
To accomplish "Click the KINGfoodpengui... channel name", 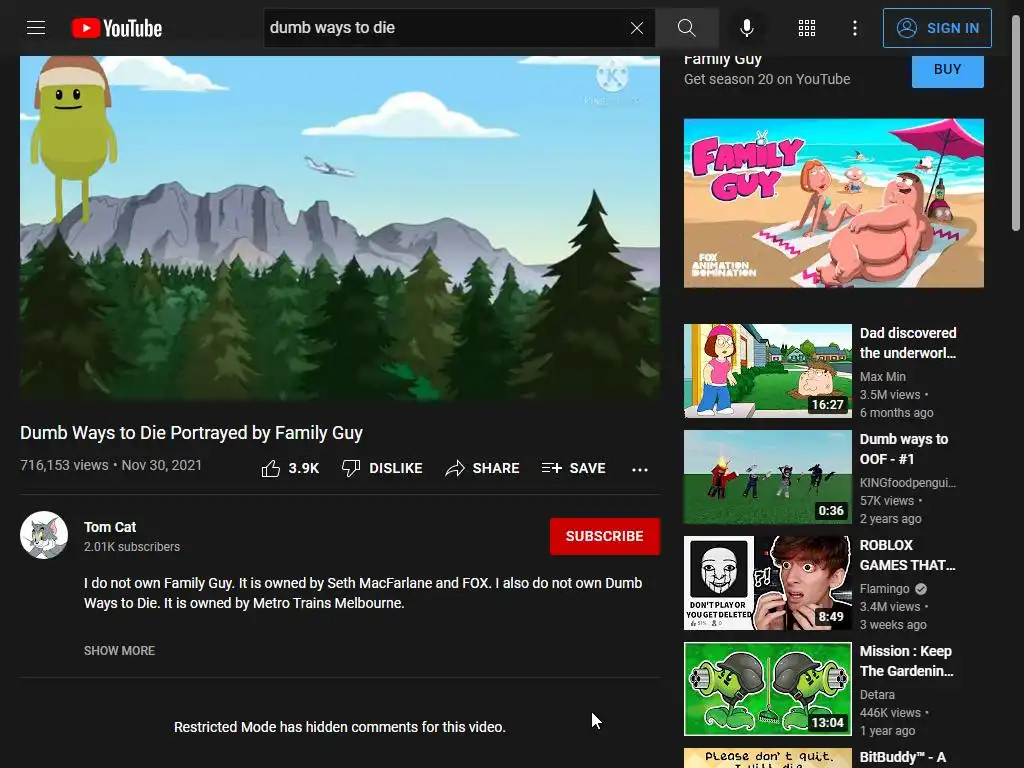I will tap(908, 483).
